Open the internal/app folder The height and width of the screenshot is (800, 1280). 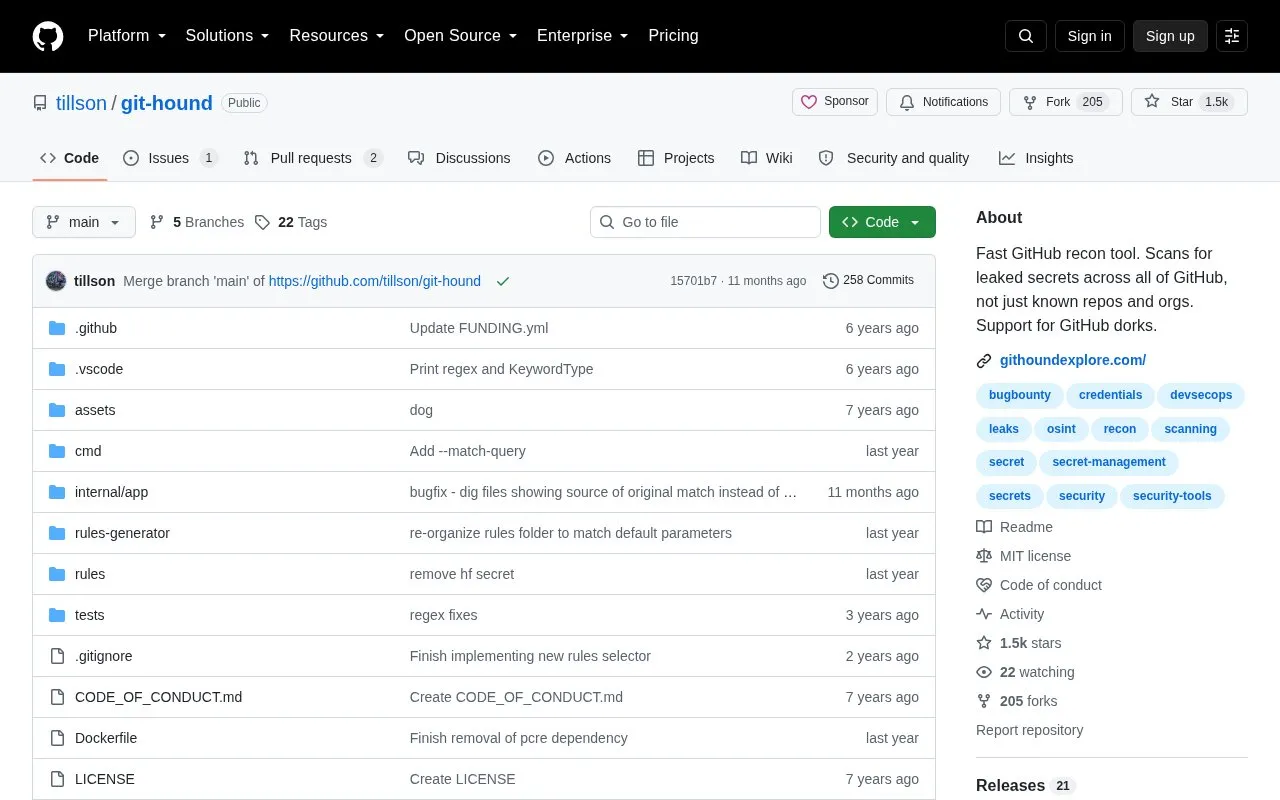click(111, 492)
